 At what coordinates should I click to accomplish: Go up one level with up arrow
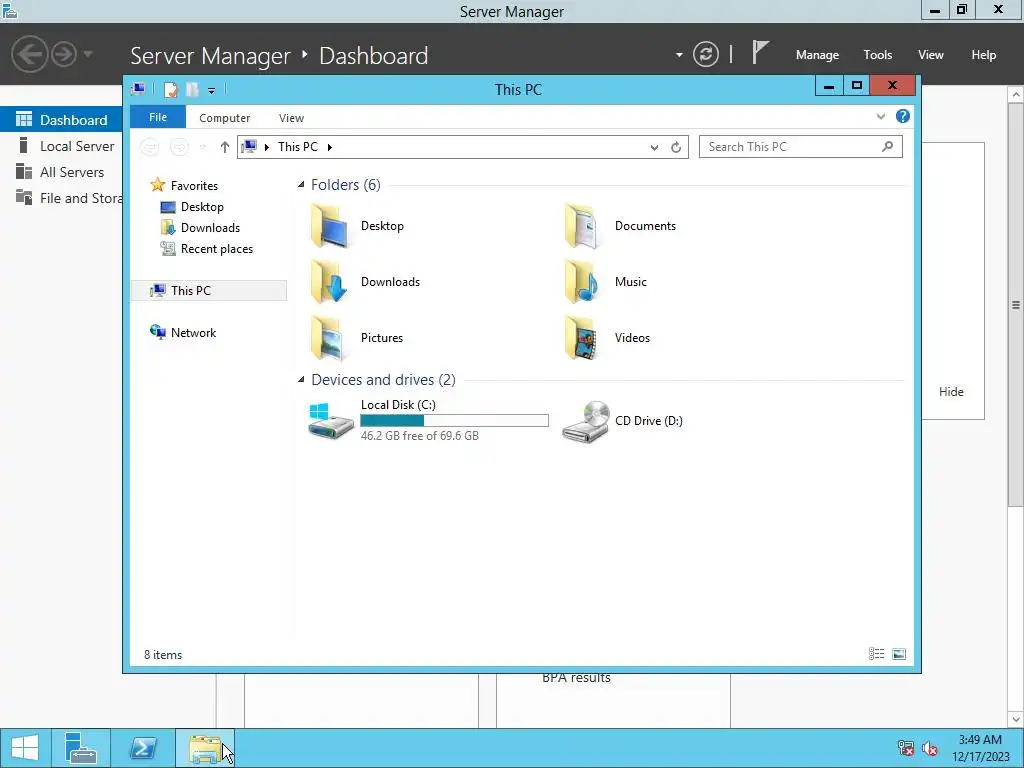(225, 148)
